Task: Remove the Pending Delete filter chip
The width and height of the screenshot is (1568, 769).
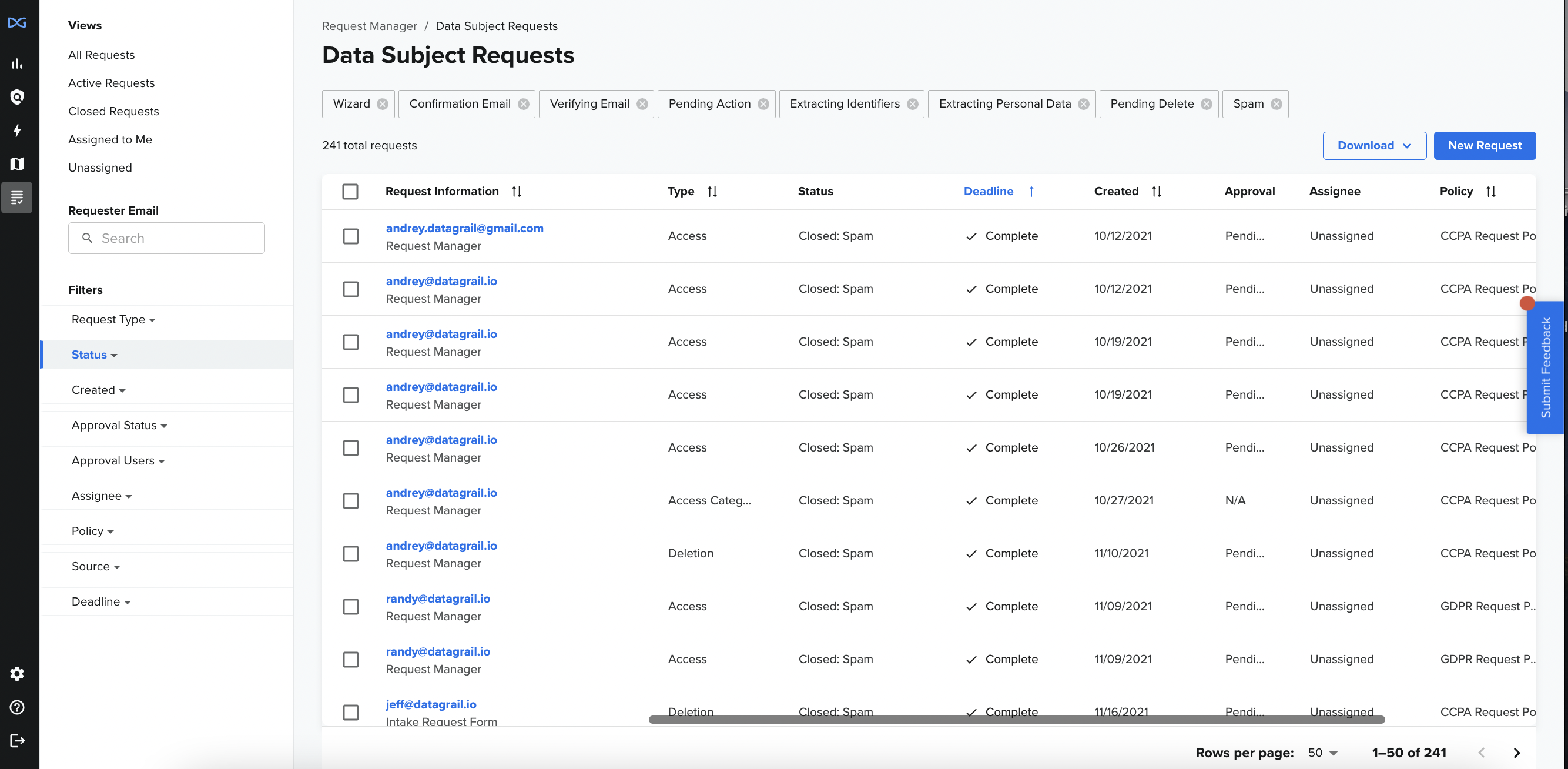Action: coord(1207,104)
